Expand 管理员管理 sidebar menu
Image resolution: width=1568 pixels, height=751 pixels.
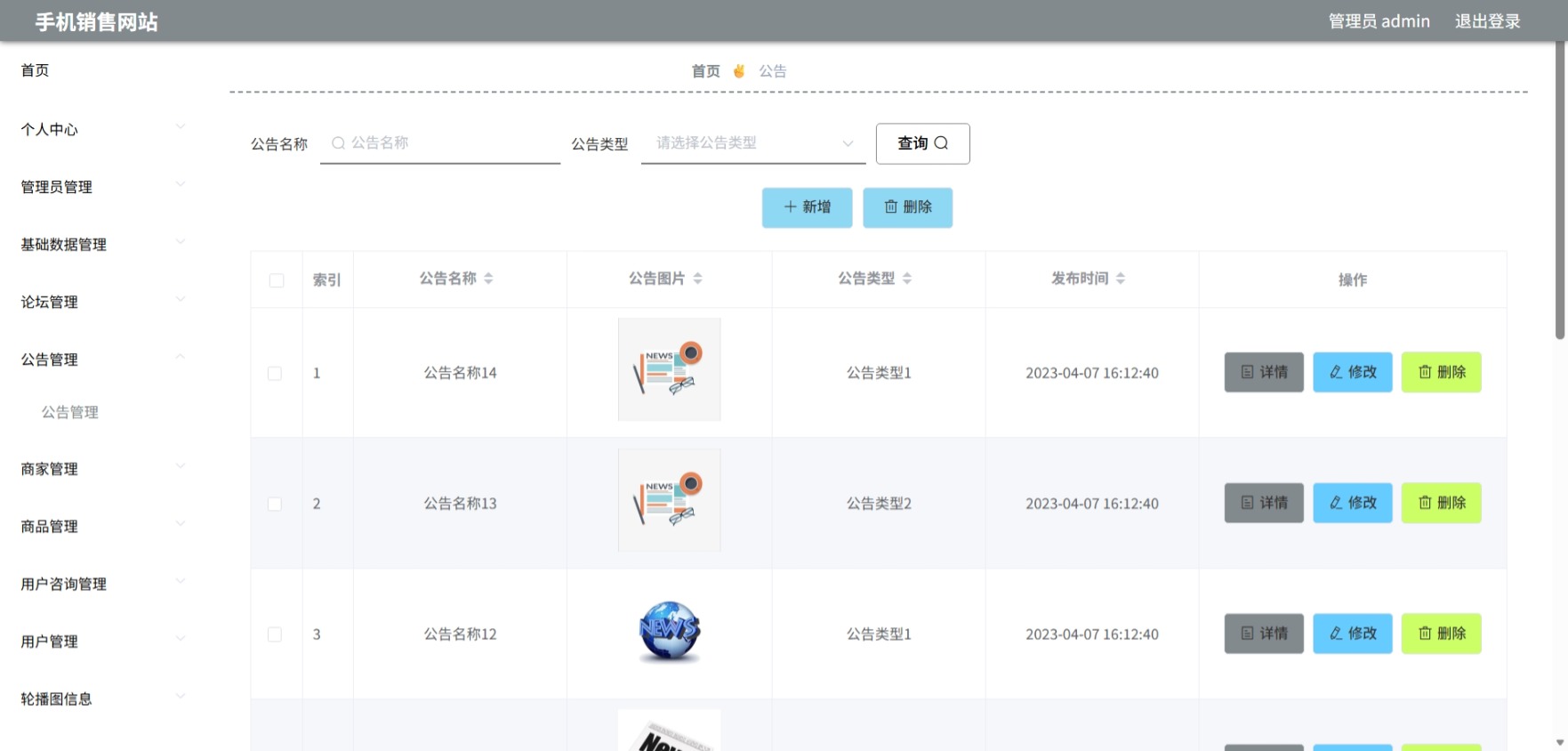103,187
